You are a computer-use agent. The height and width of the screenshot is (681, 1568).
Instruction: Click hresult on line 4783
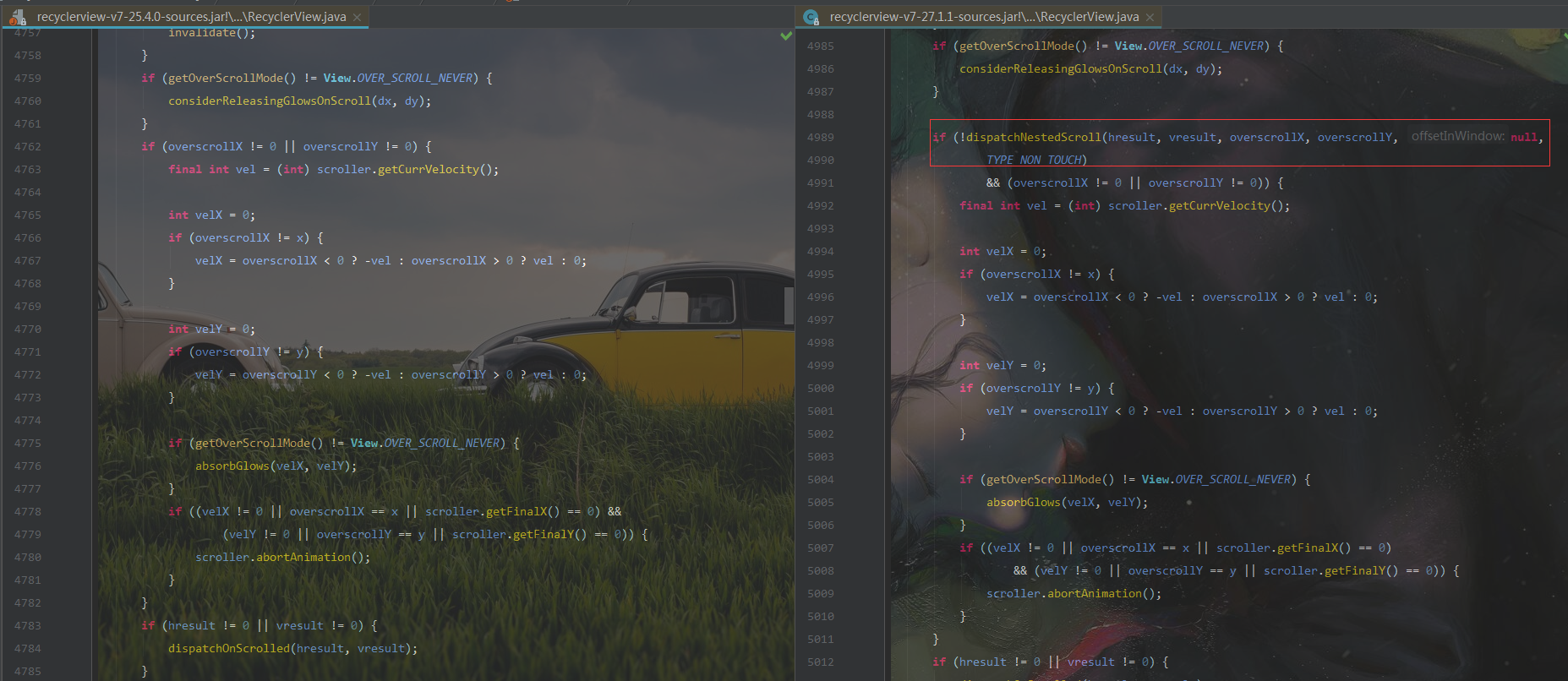[x=192, y=625]
